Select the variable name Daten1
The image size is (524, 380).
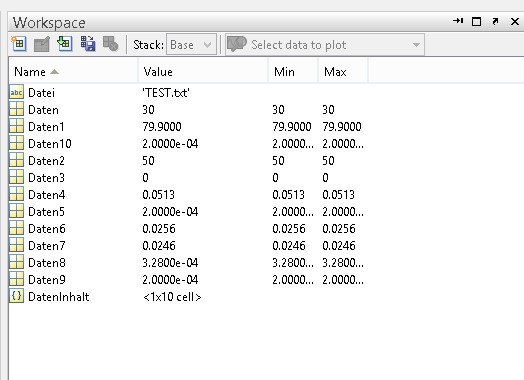(x=46, y=127)
